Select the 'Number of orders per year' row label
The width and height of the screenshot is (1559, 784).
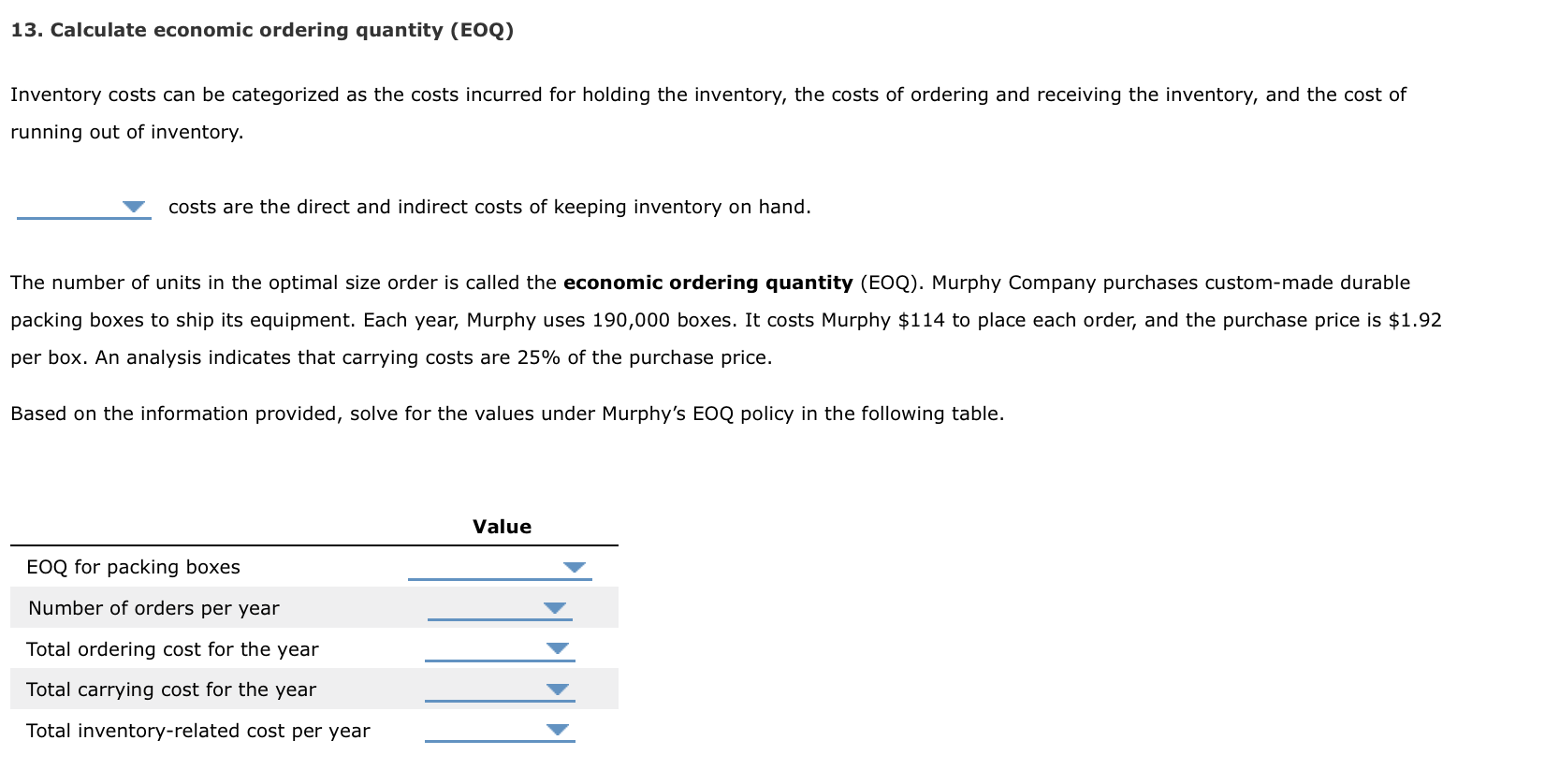(x=153, y=607)
